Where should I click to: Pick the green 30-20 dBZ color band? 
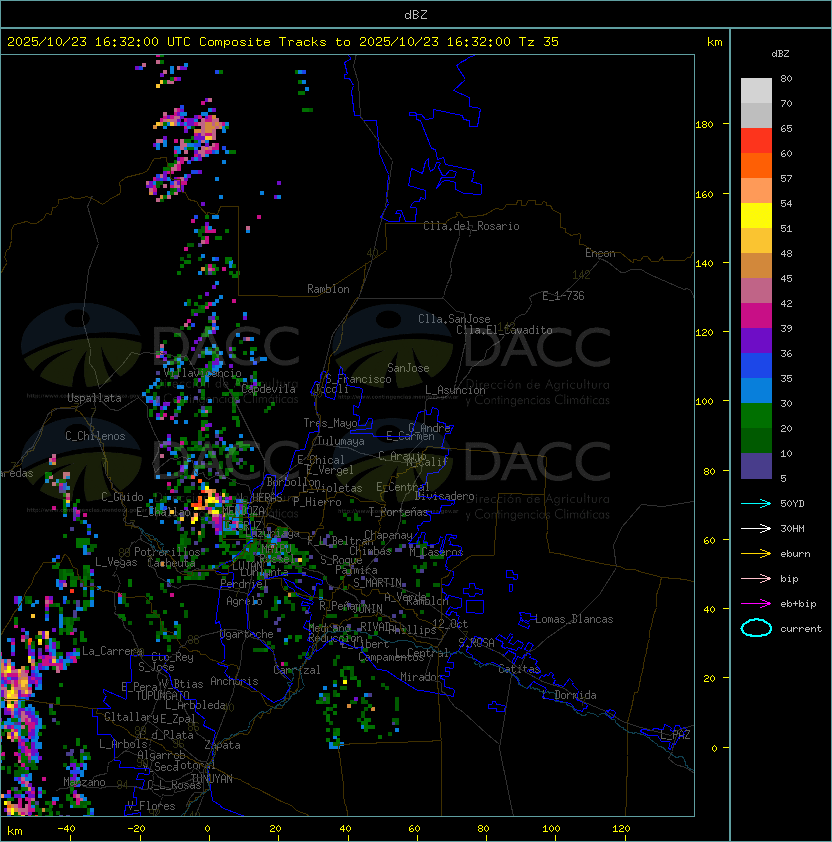pyautogui.click(x=756, y=416)
